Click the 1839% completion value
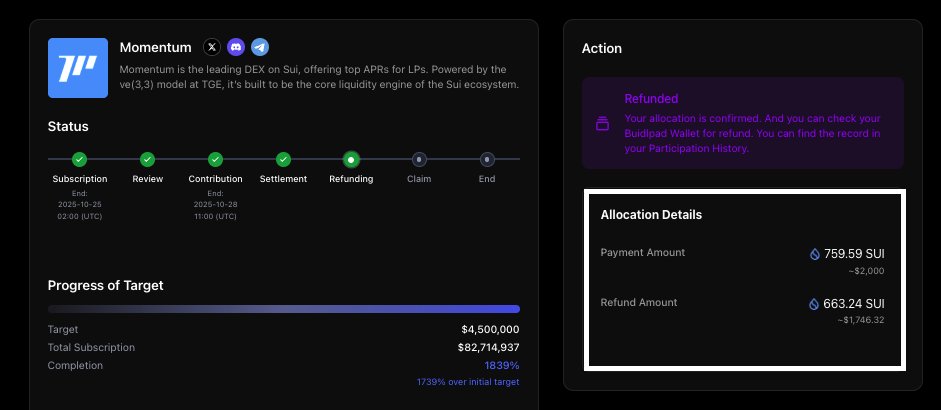941x410 pixels. (502, 366)
